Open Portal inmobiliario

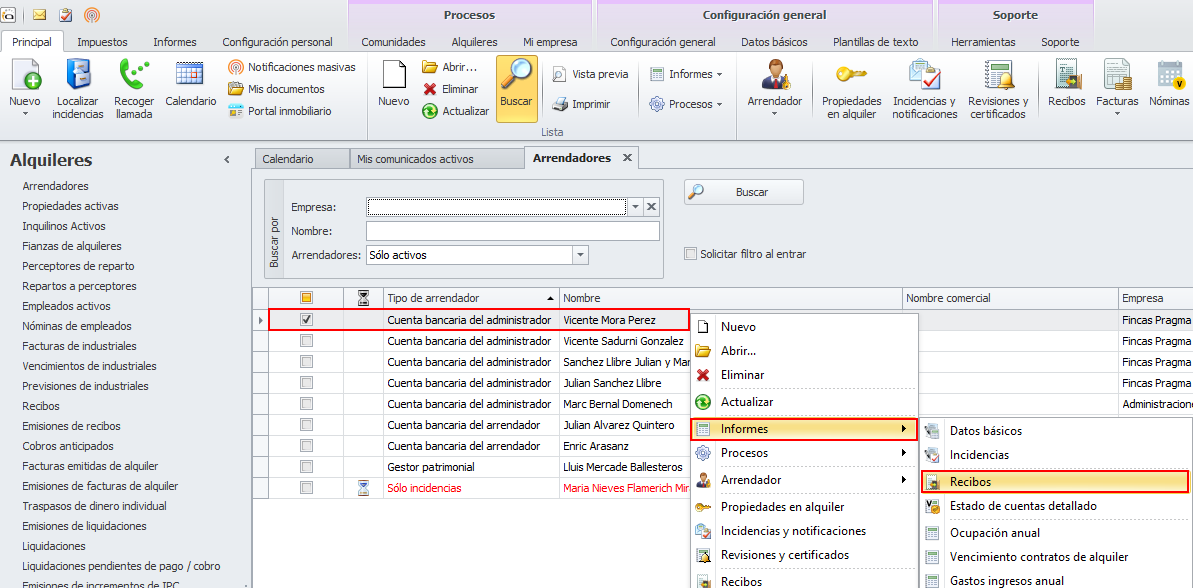click(280, 111)
